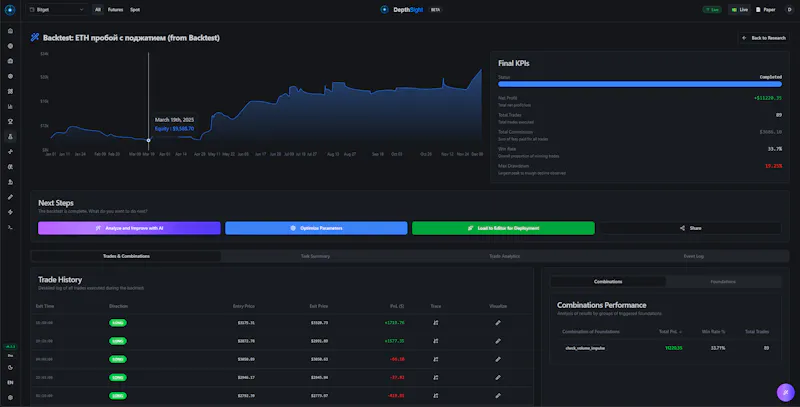Image resolution: width=800 pixels, height=407 pixels.
Task: Click the green Live status badge
Action: pyautogui.click(x=712, y=10)
